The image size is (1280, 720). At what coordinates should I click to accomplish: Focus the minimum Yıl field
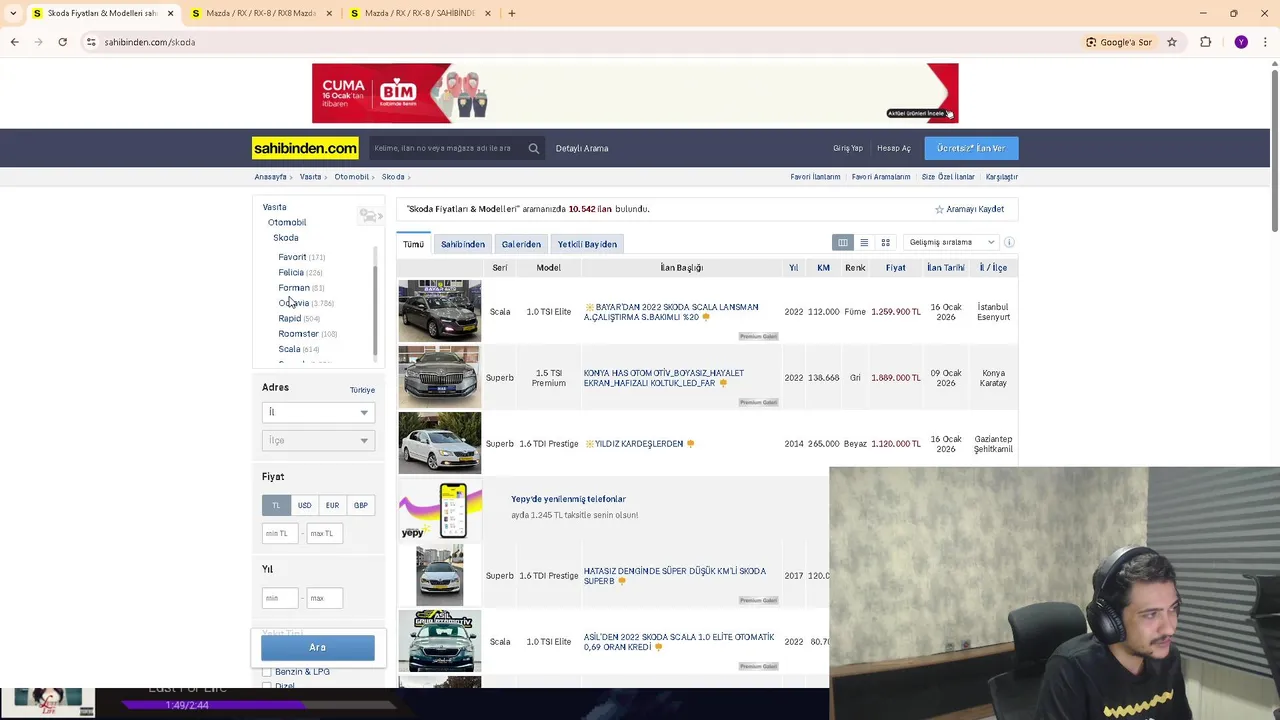(280, 598)
